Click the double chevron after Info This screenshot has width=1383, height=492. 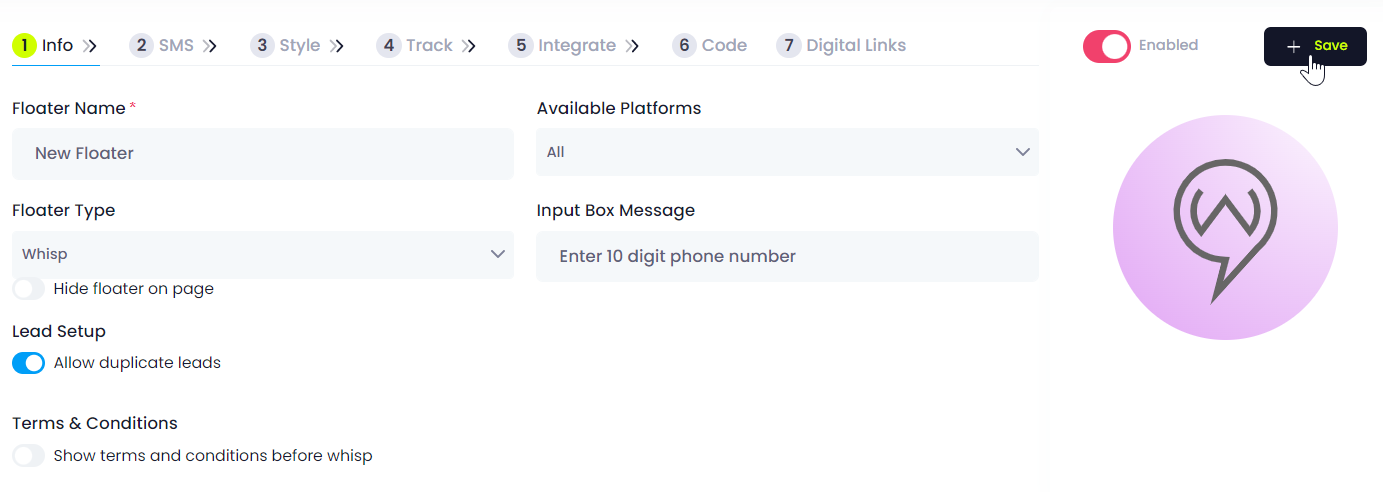click(90, 46)
